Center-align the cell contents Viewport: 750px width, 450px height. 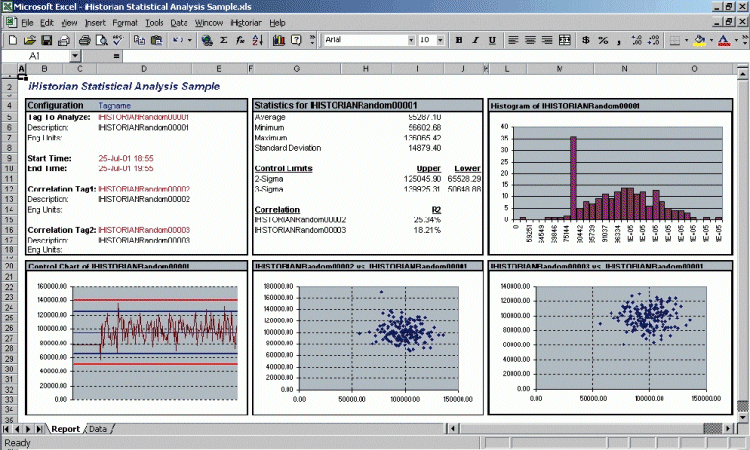tap(530, 40)
